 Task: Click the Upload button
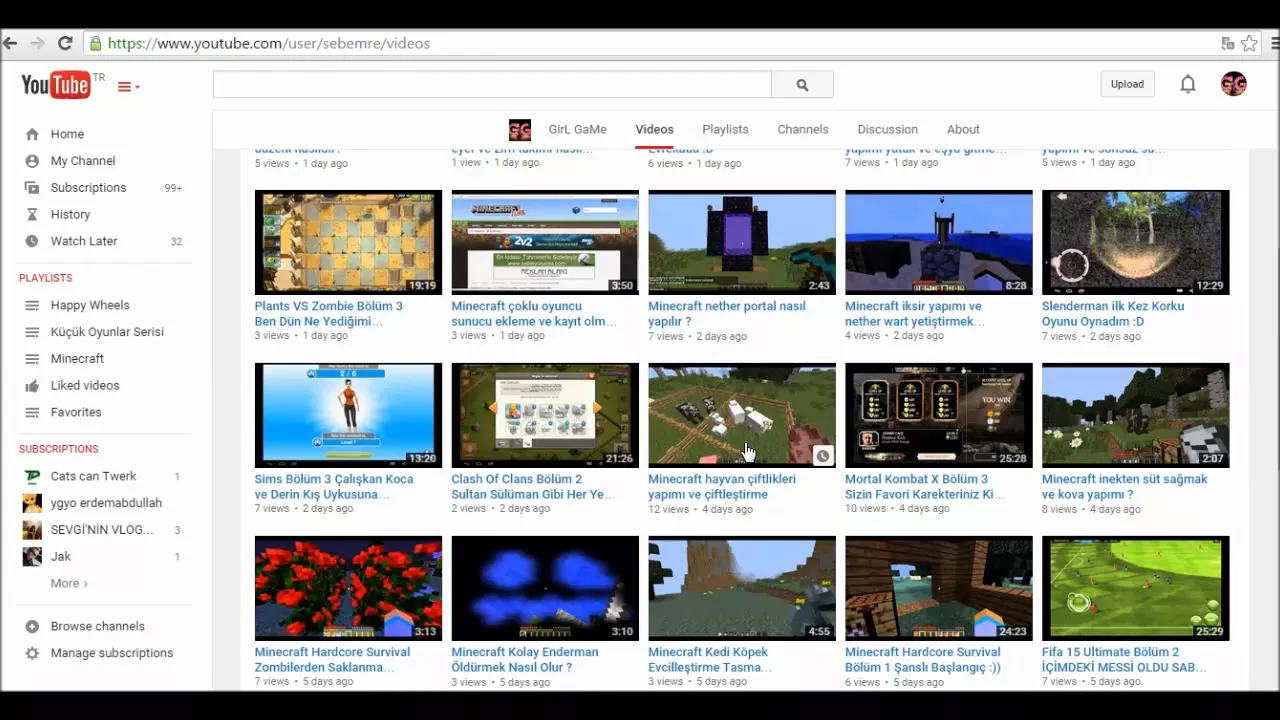click(x=1127, y=84)
